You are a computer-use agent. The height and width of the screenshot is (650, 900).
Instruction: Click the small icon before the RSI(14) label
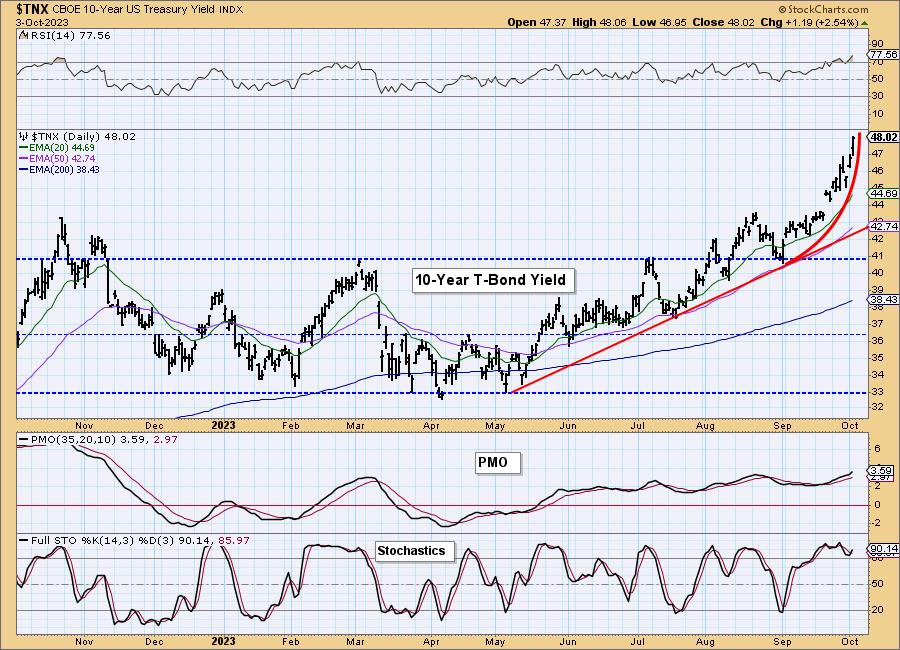pyautogui.click(x=23, y=35)
